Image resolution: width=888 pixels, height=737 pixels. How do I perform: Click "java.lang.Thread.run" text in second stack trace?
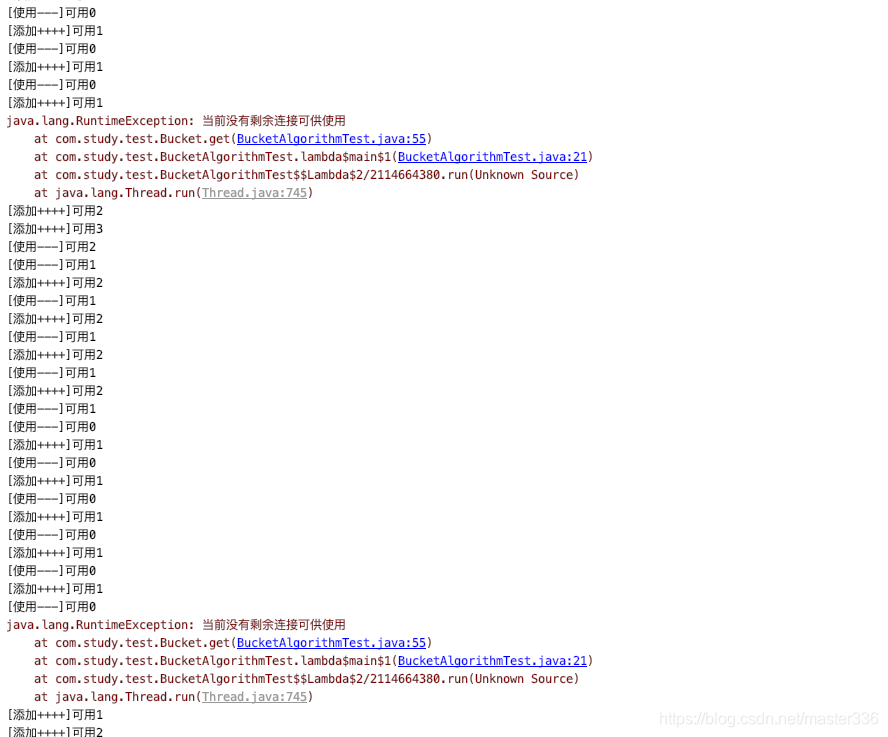[125, 697]
